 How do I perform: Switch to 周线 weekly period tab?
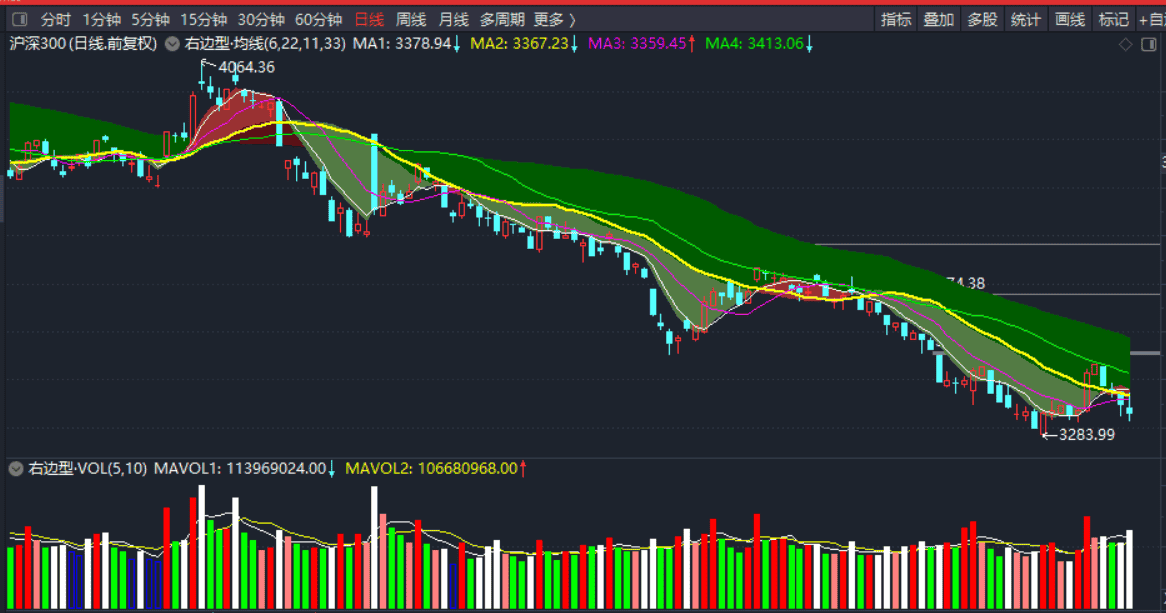(410, 19)
